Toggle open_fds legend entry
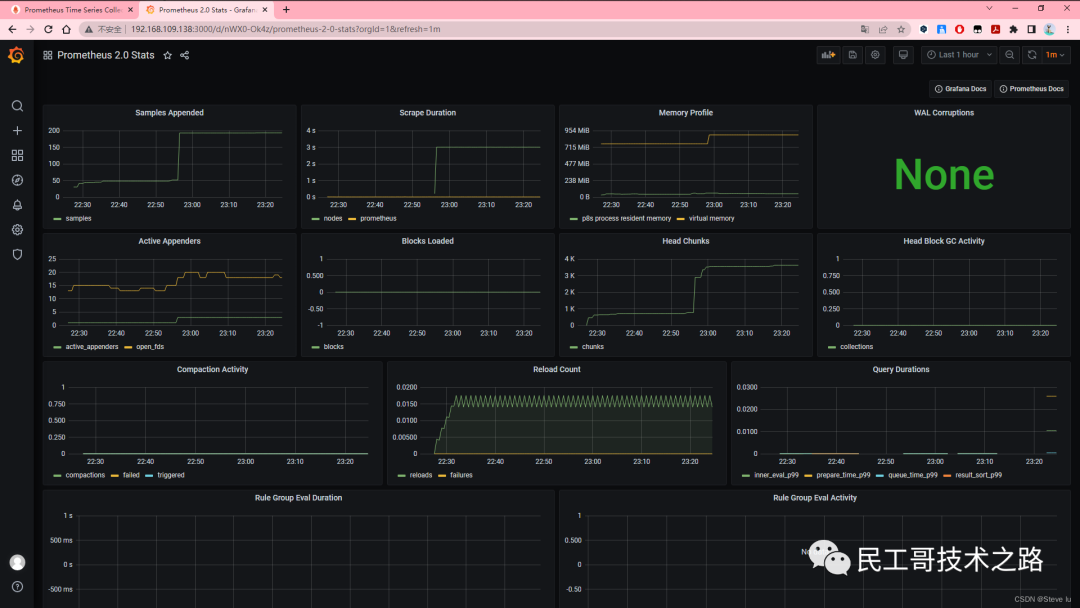 149,347
